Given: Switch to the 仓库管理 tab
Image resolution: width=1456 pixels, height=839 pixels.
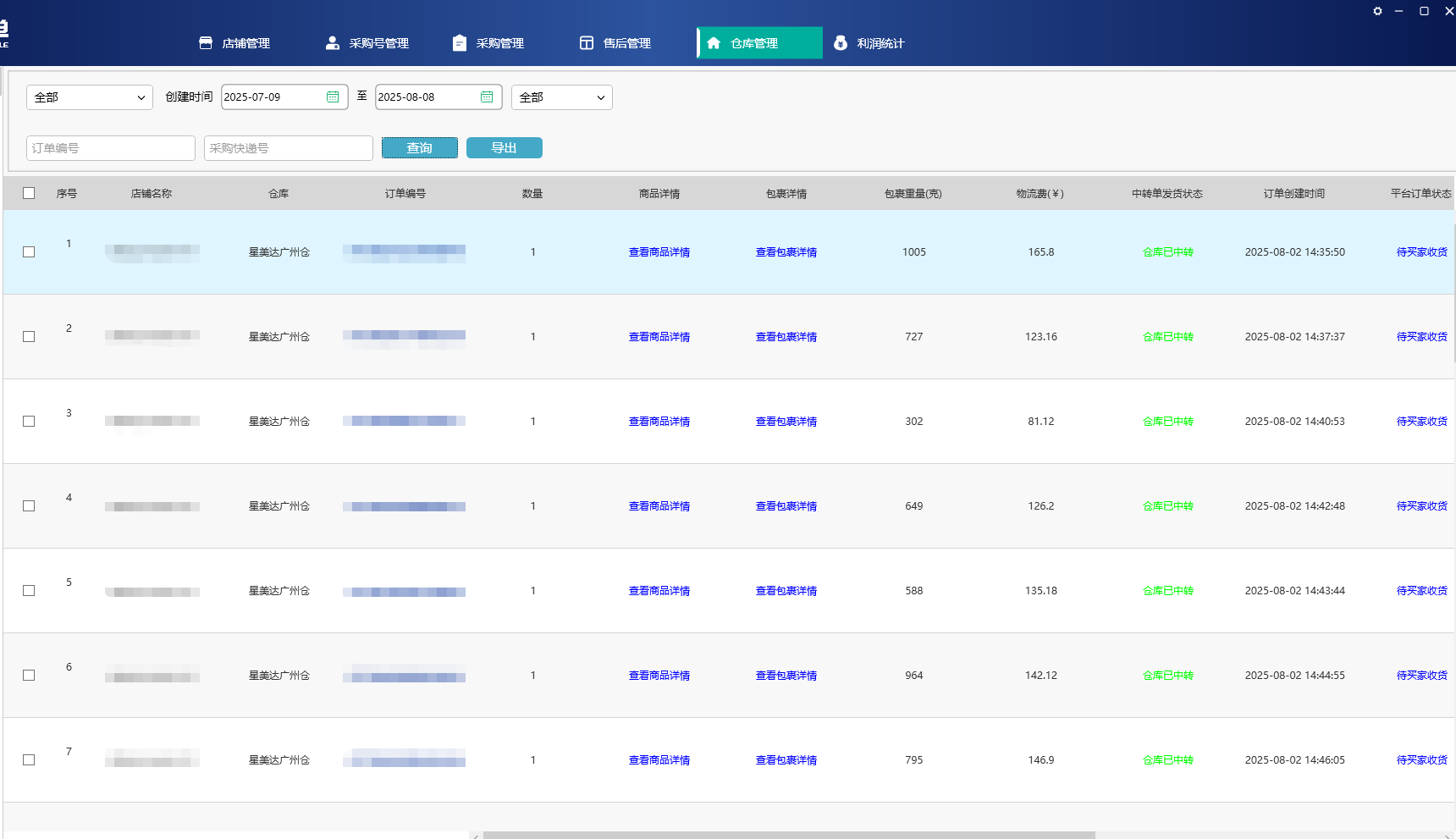Looking at the screenshot, I should [x=759, y=43].
